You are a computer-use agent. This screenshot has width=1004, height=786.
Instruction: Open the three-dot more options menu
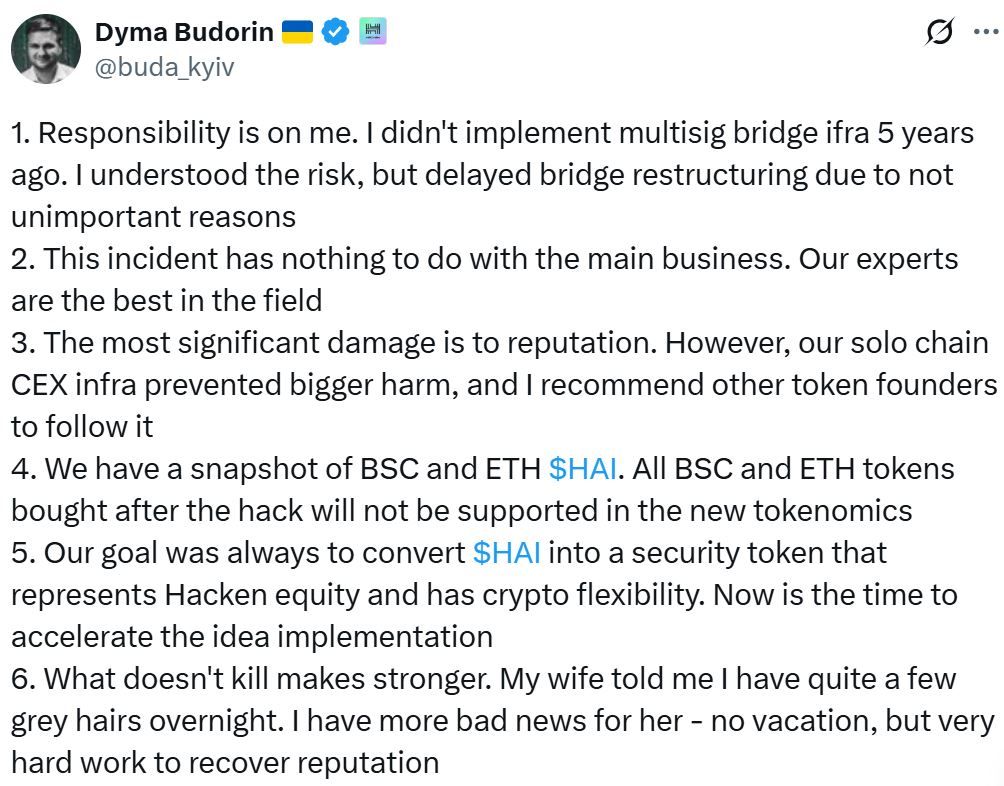[x=987, y=31]
